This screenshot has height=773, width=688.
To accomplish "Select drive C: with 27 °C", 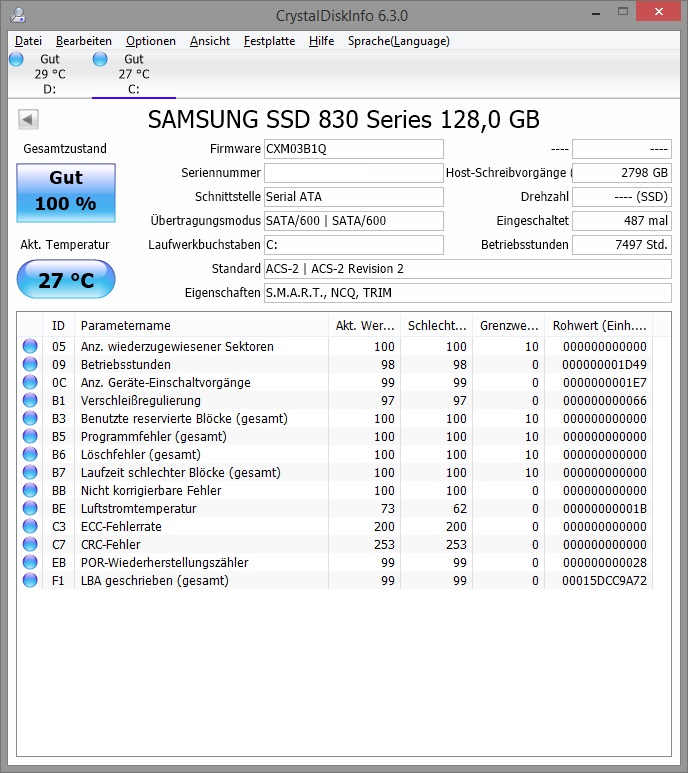I will [134, 74].
